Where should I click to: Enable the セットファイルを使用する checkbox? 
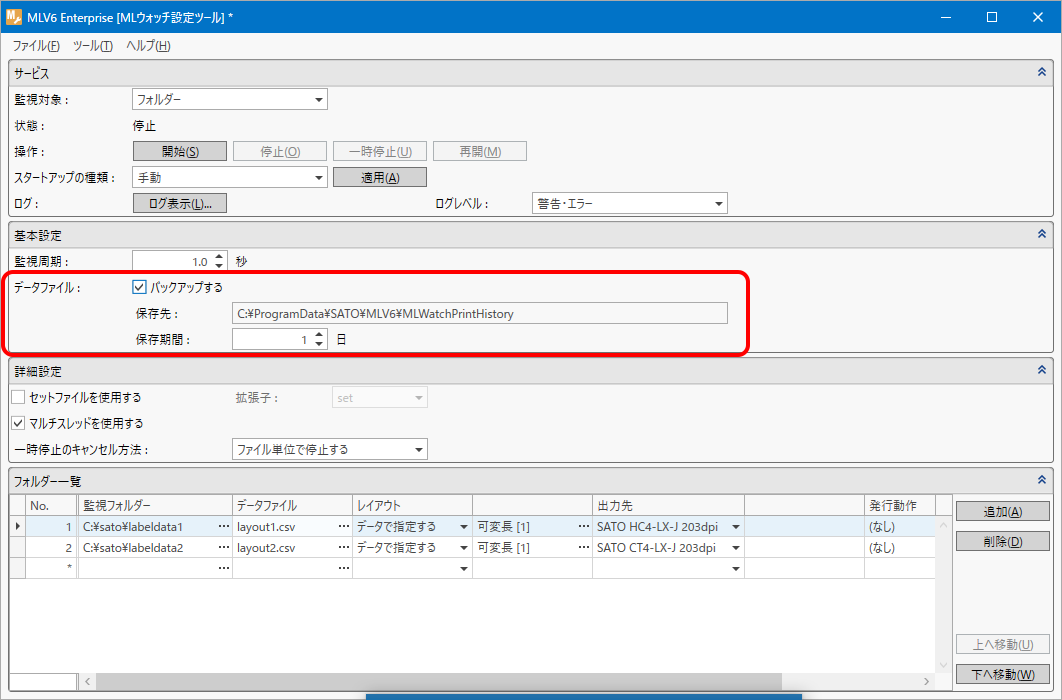(x=18, y=397)
